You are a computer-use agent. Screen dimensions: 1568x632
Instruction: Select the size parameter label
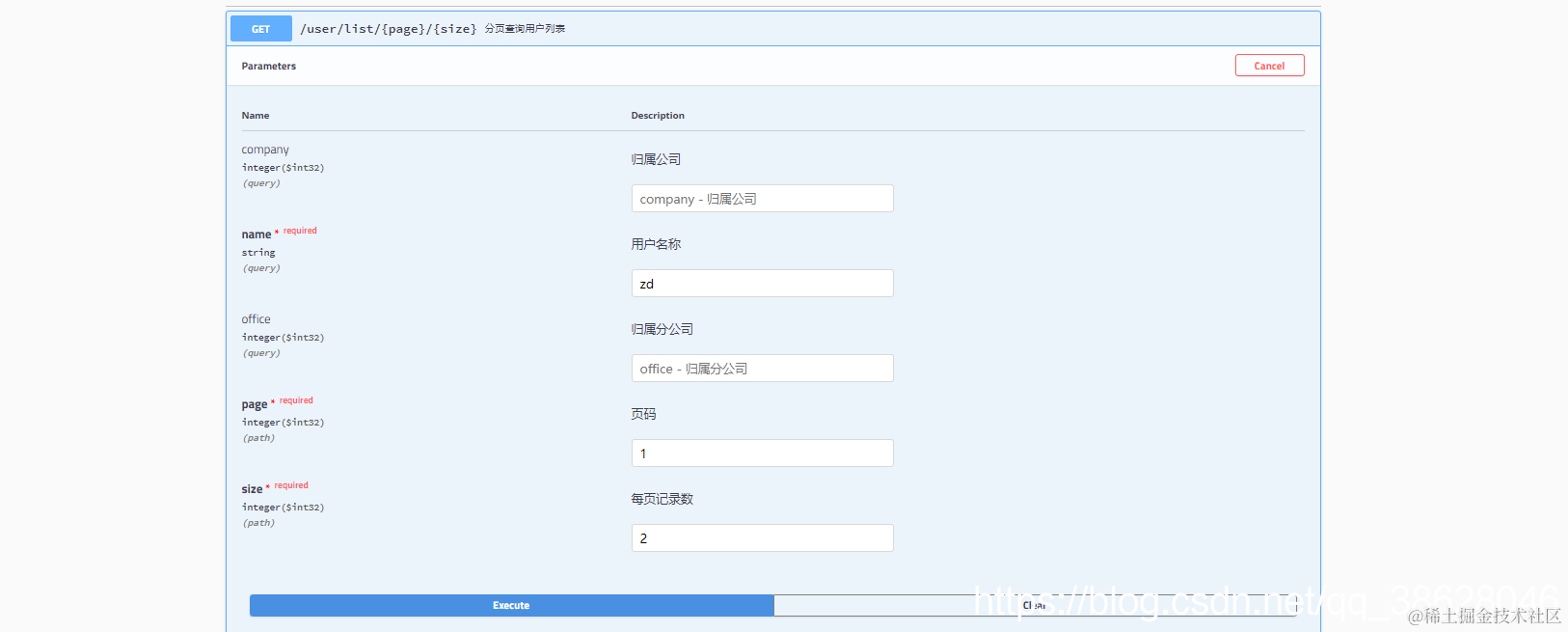(x=252, y=489)
